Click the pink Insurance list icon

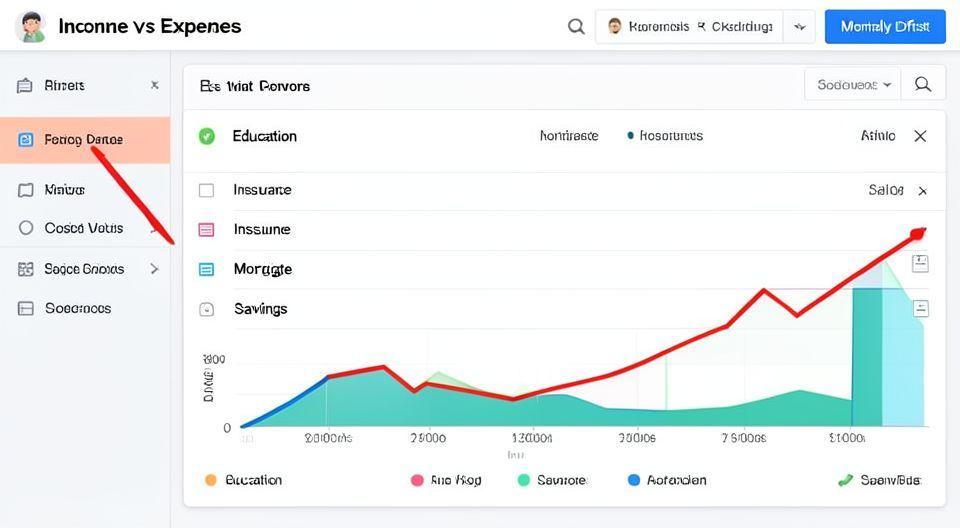click(x=207, y=230)
